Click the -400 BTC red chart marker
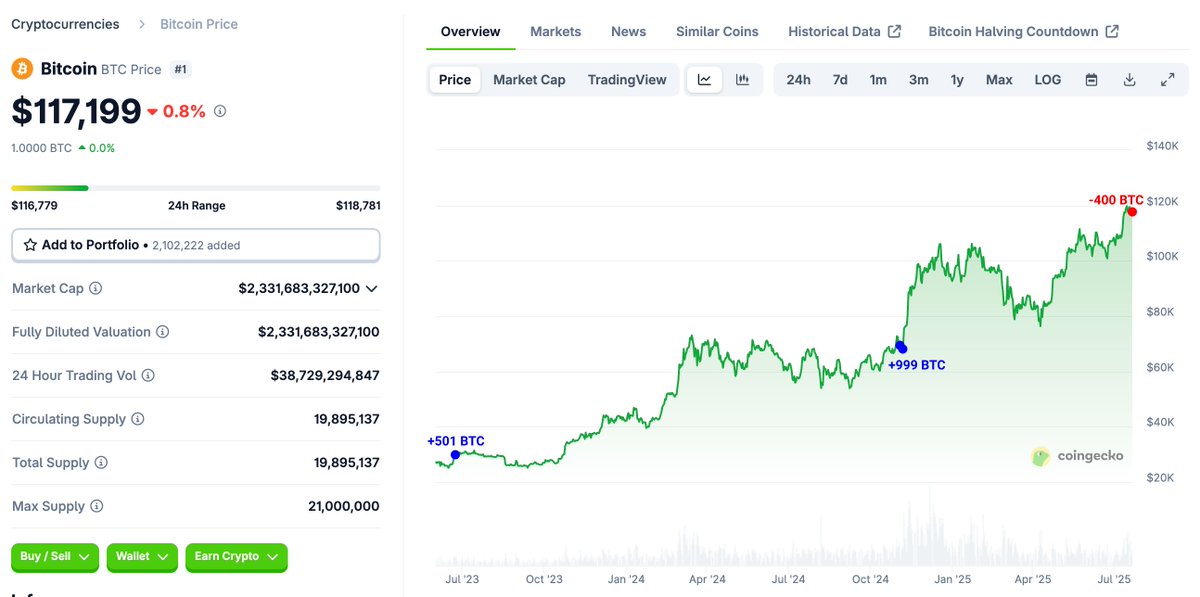 pyautogui.click(x=1132, y=212)
